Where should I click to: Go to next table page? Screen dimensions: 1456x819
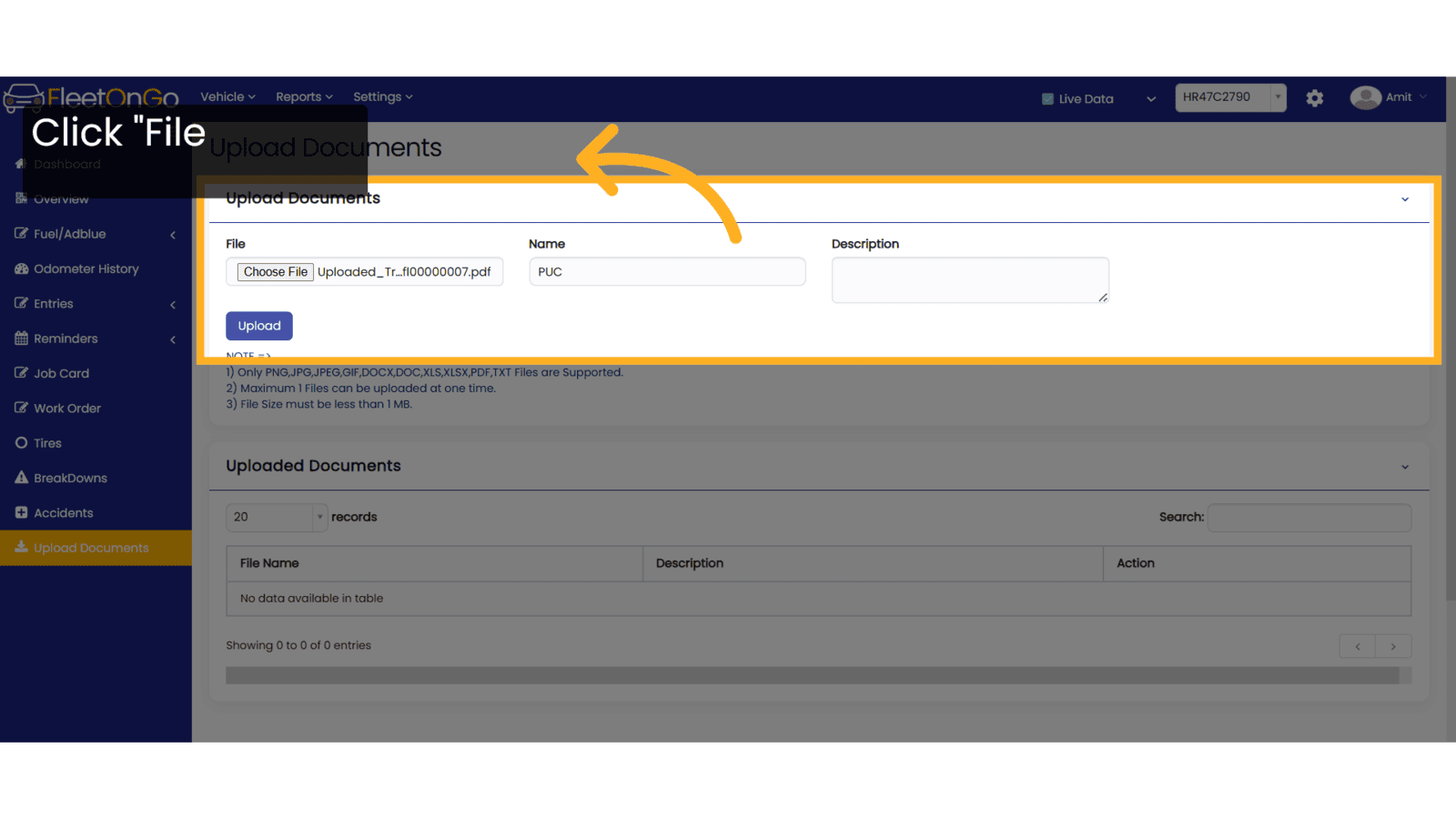[1393, 646]
